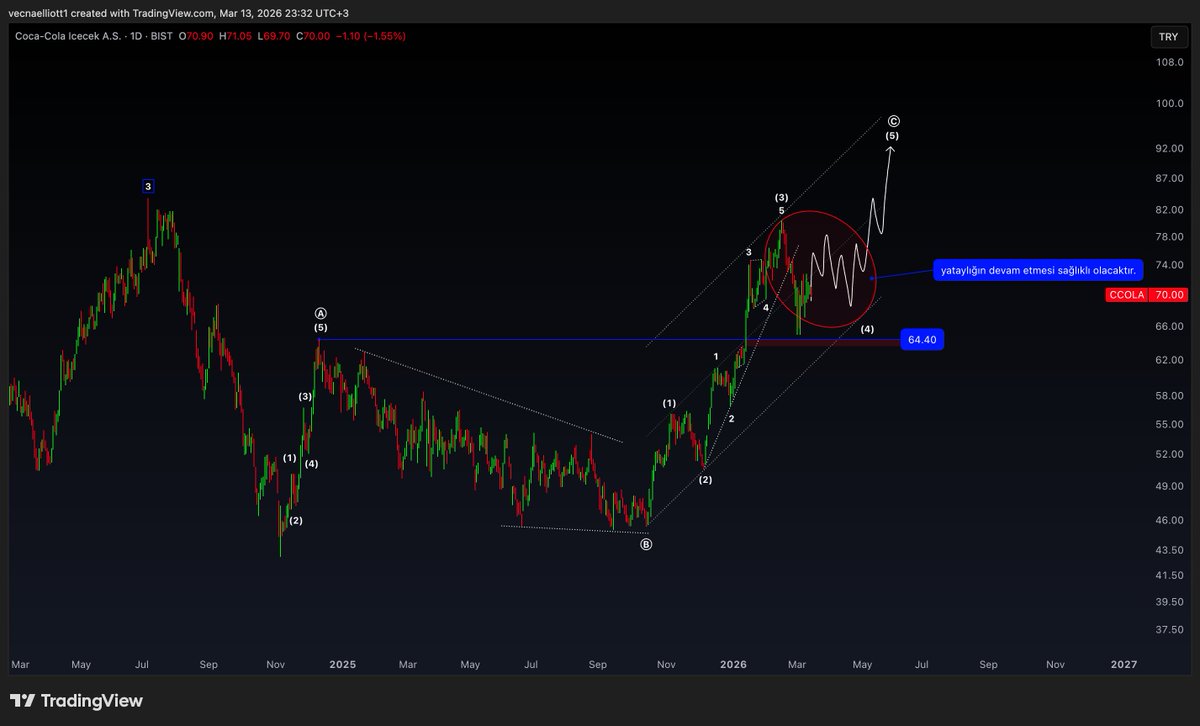
Task: Click the TradingView logo
Action: coord(77,701)
